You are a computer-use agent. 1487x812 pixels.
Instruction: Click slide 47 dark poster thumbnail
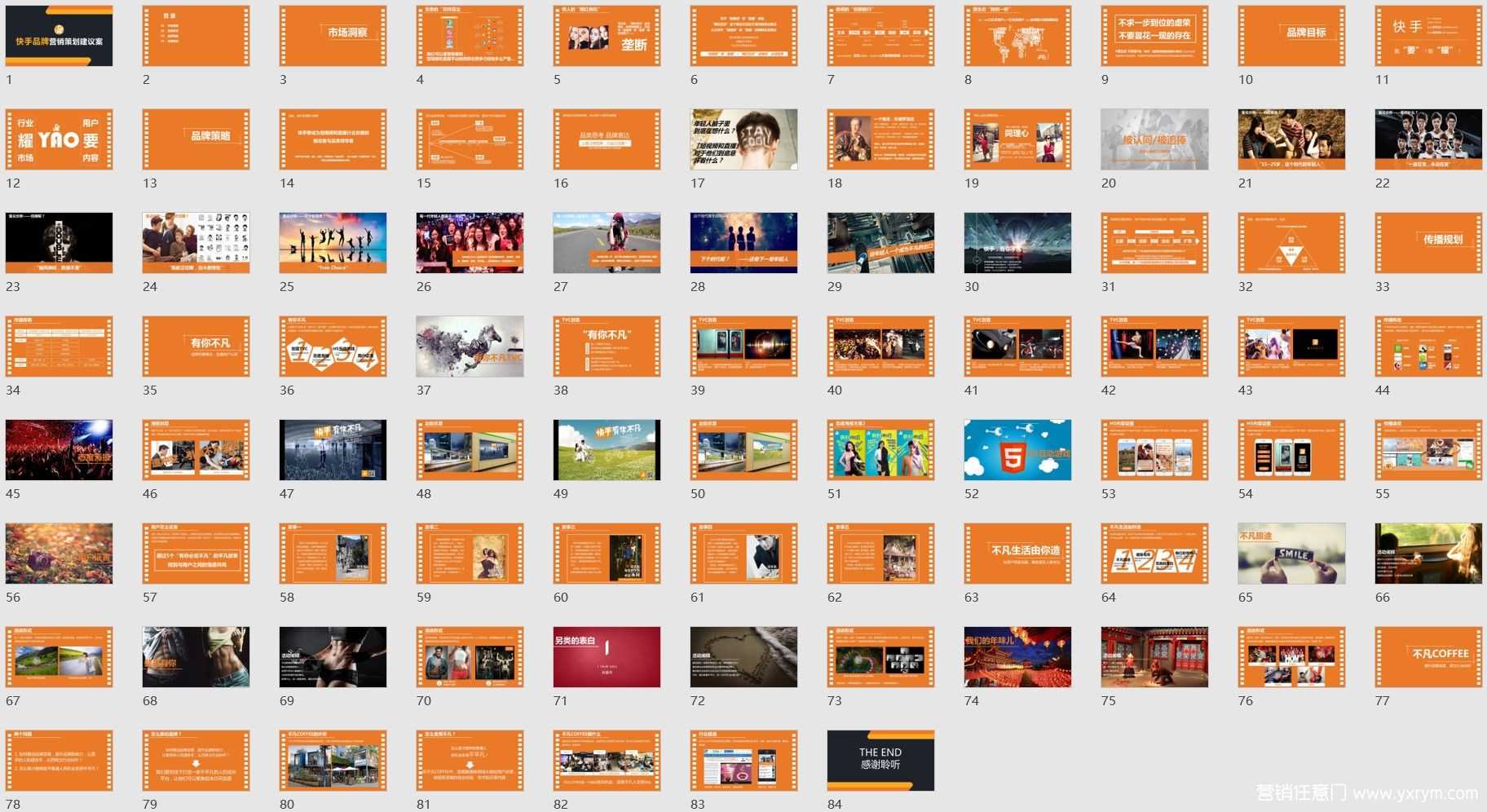click(x=333, y=450)
